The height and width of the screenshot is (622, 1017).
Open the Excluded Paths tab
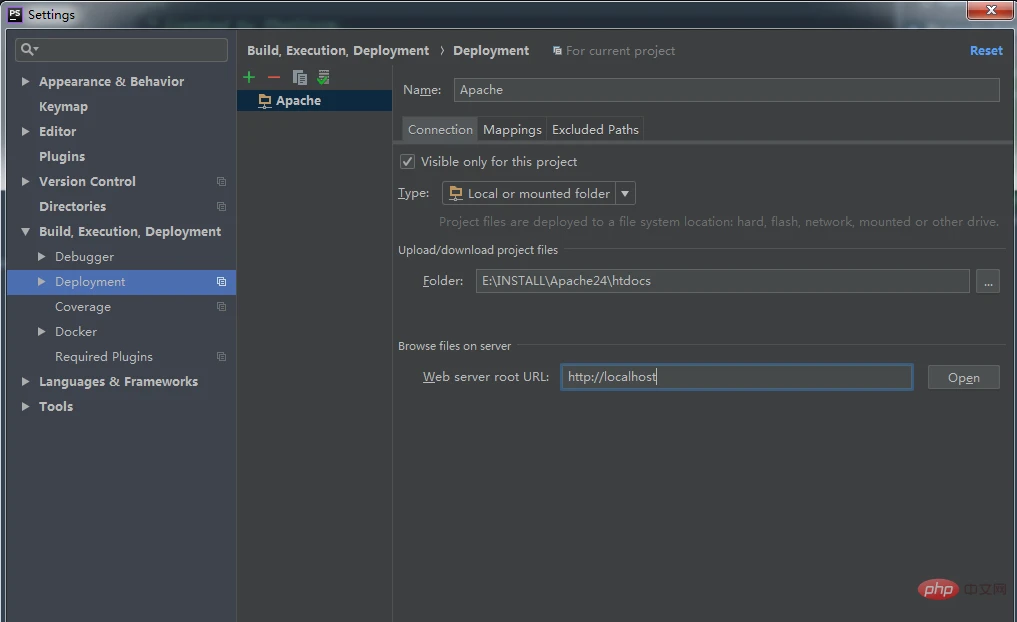coord(595,129)
